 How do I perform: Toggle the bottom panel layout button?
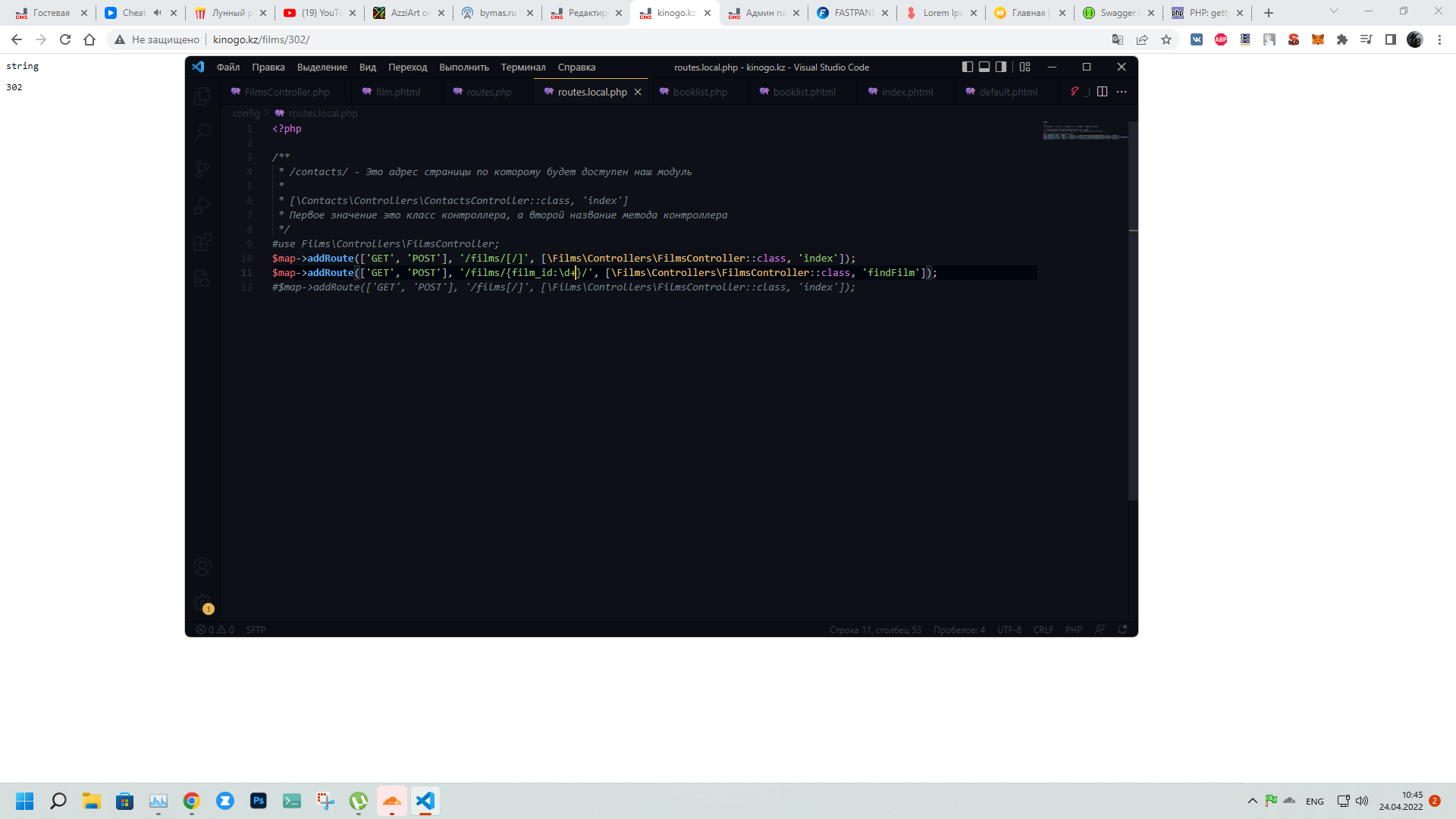coord(984,67)
